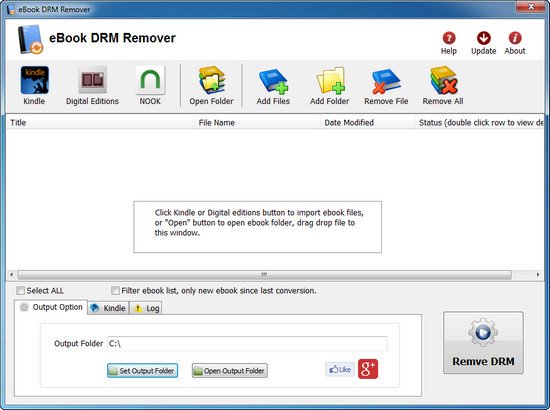Click the Facebook Like button
Viewport: 550px width, 410px height.
pyautogui.click(x=340, y=369)
